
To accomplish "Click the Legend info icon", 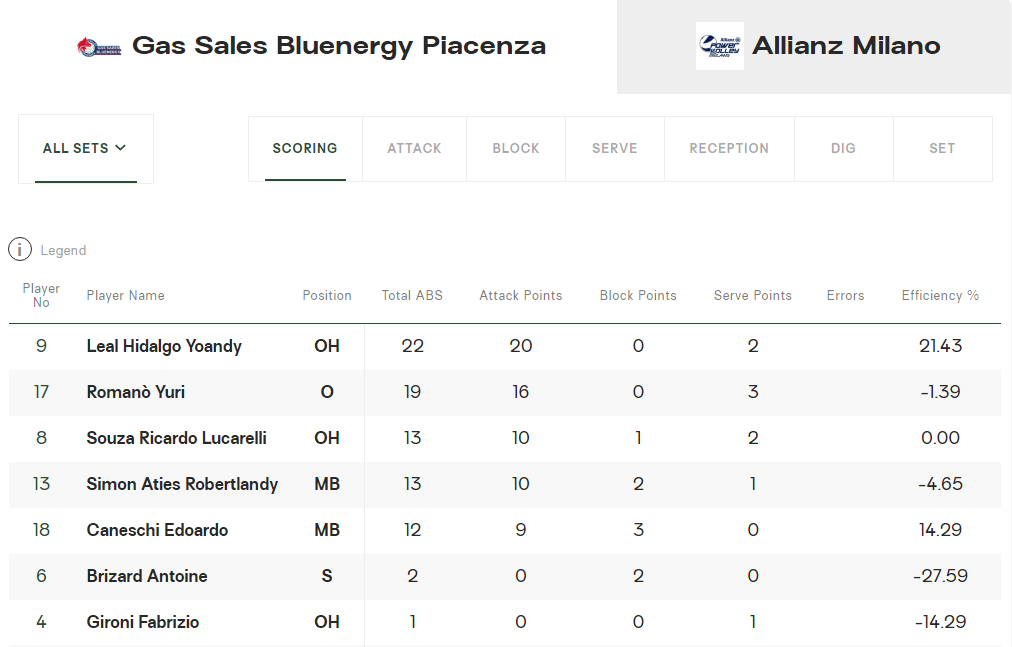I will coord(20,250).
